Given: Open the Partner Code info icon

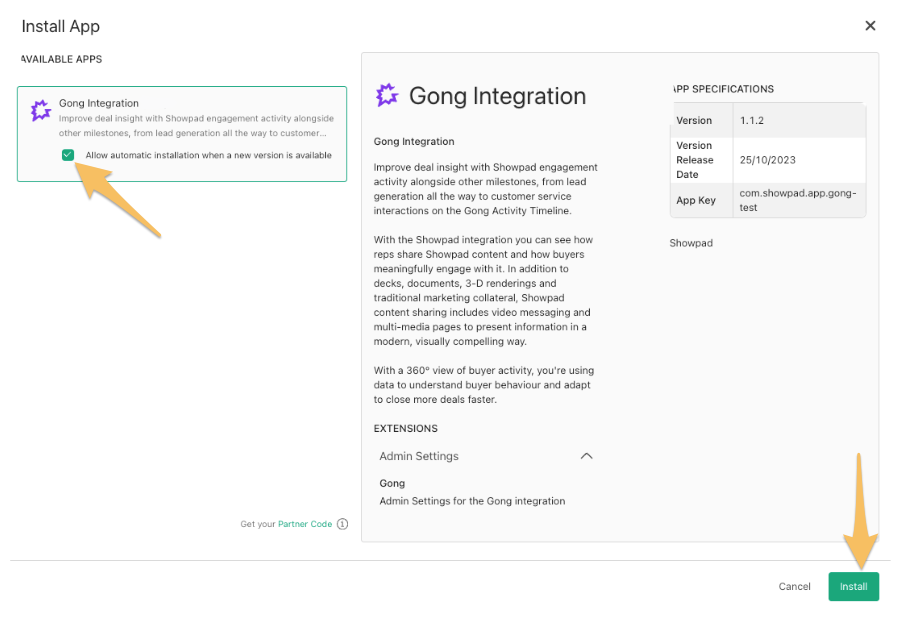Looking at the screenshot, I should pyautogui.click(x=342, y=524).
